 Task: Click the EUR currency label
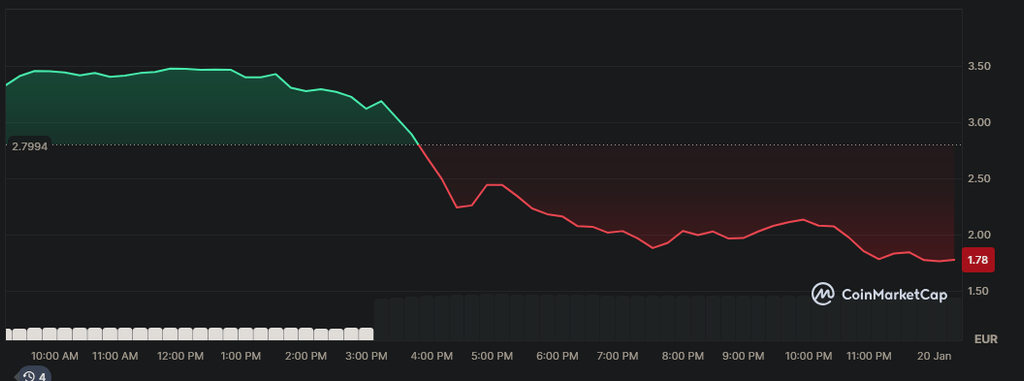(x=985, y=339)
